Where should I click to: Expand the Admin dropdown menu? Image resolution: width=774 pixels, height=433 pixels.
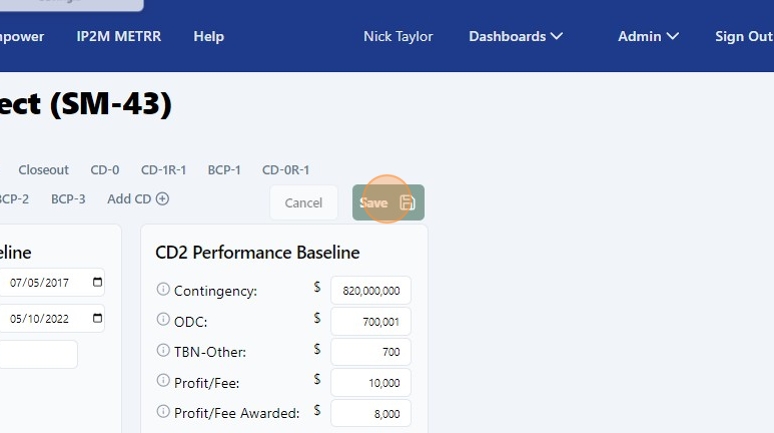(648, 36)
